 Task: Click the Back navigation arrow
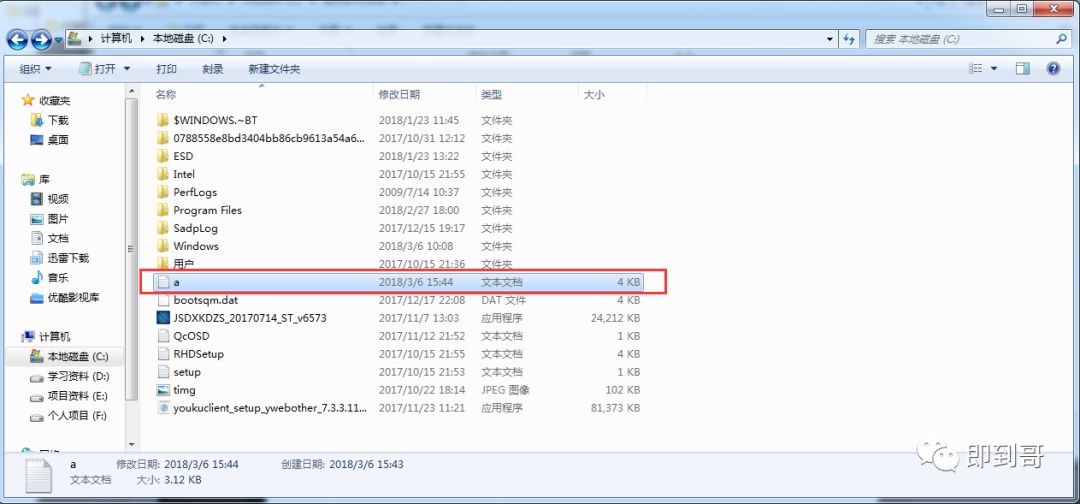17,39
